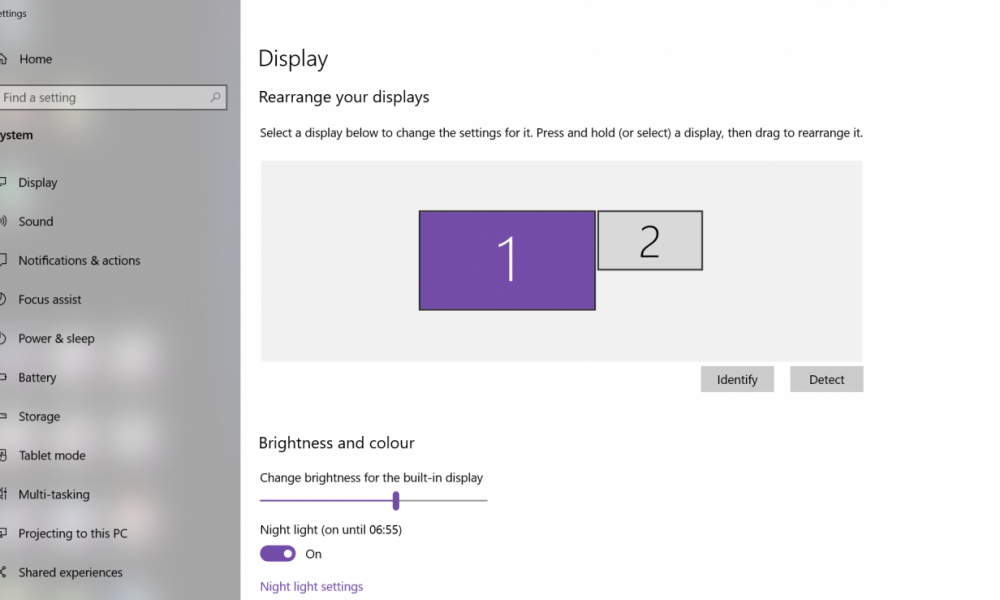Viewport: 1000px width, 600px height.
Task: Select display 2 in the arrangement
Action: click(650, 240)
